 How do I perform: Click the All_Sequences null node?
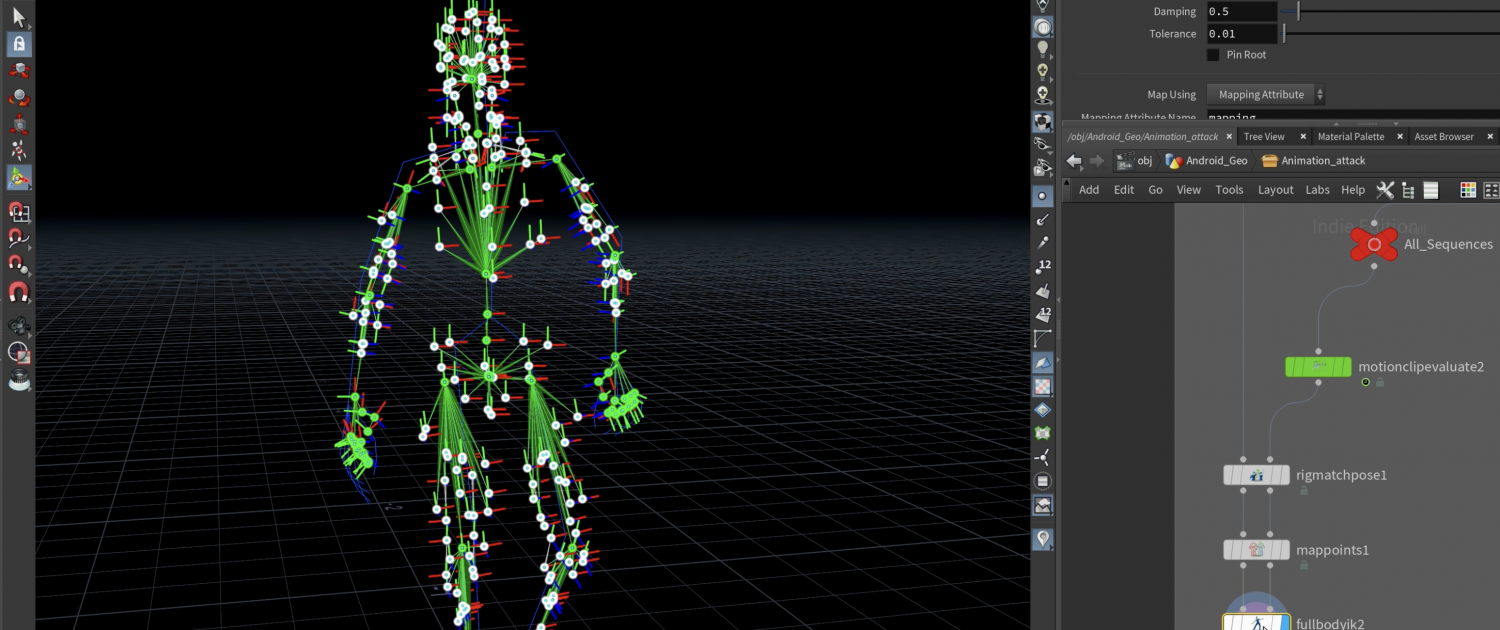pos(1374,244)
